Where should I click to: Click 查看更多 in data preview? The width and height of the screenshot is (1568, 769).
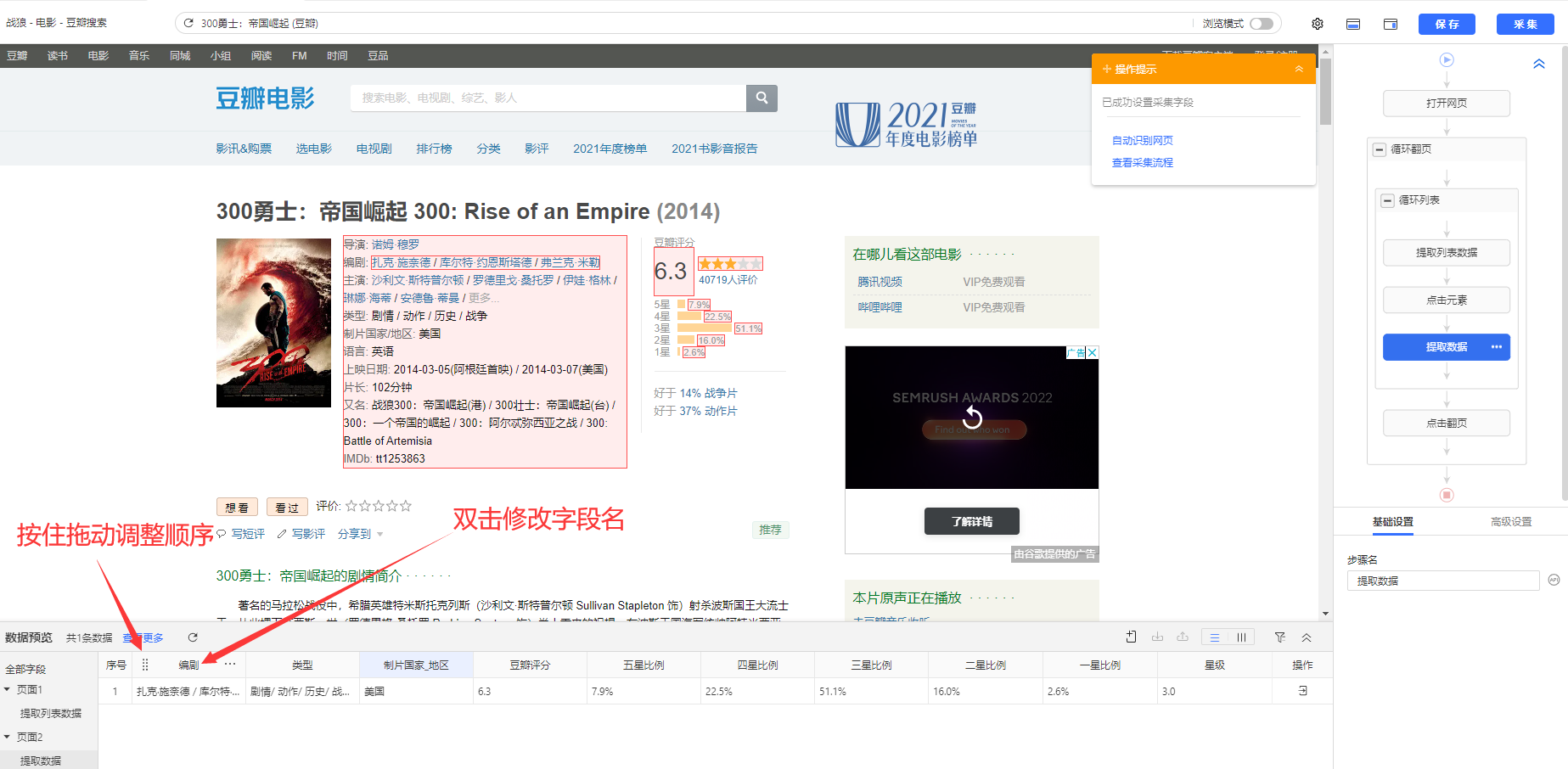point(143,638)
